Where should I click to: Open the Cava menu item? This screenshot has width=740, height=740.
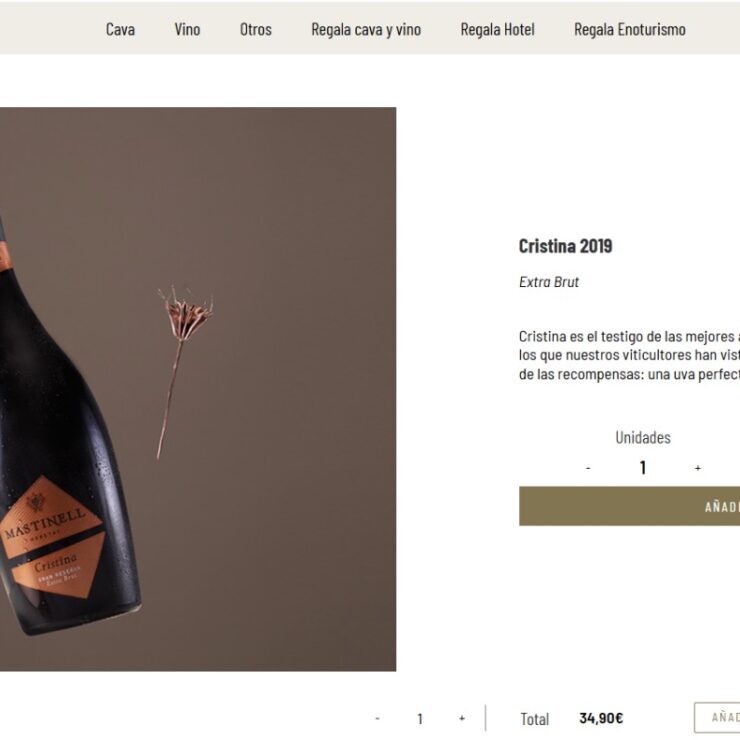[120, 29]
